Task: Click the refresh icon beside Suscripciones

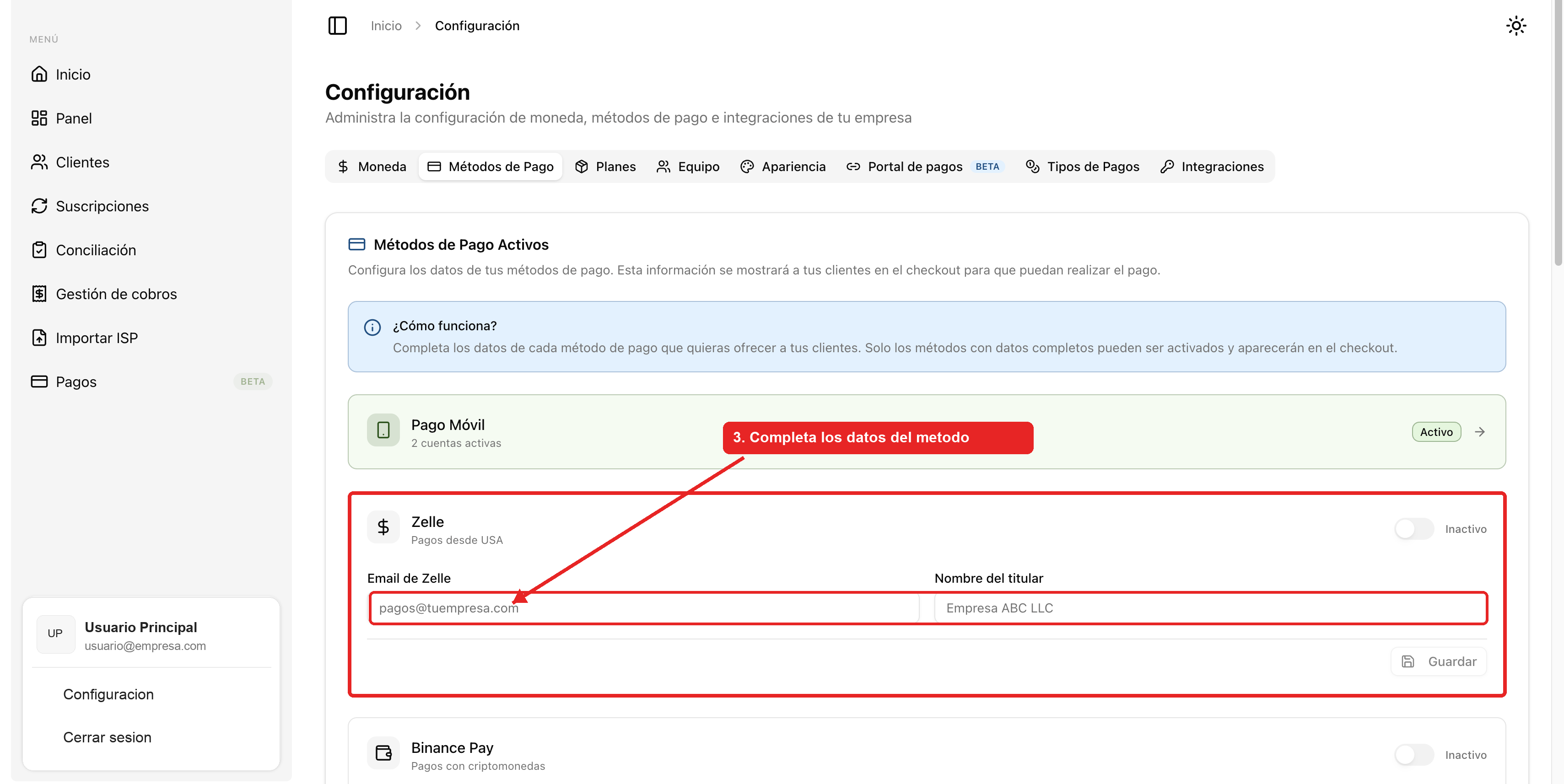Action: pos(39,206)
